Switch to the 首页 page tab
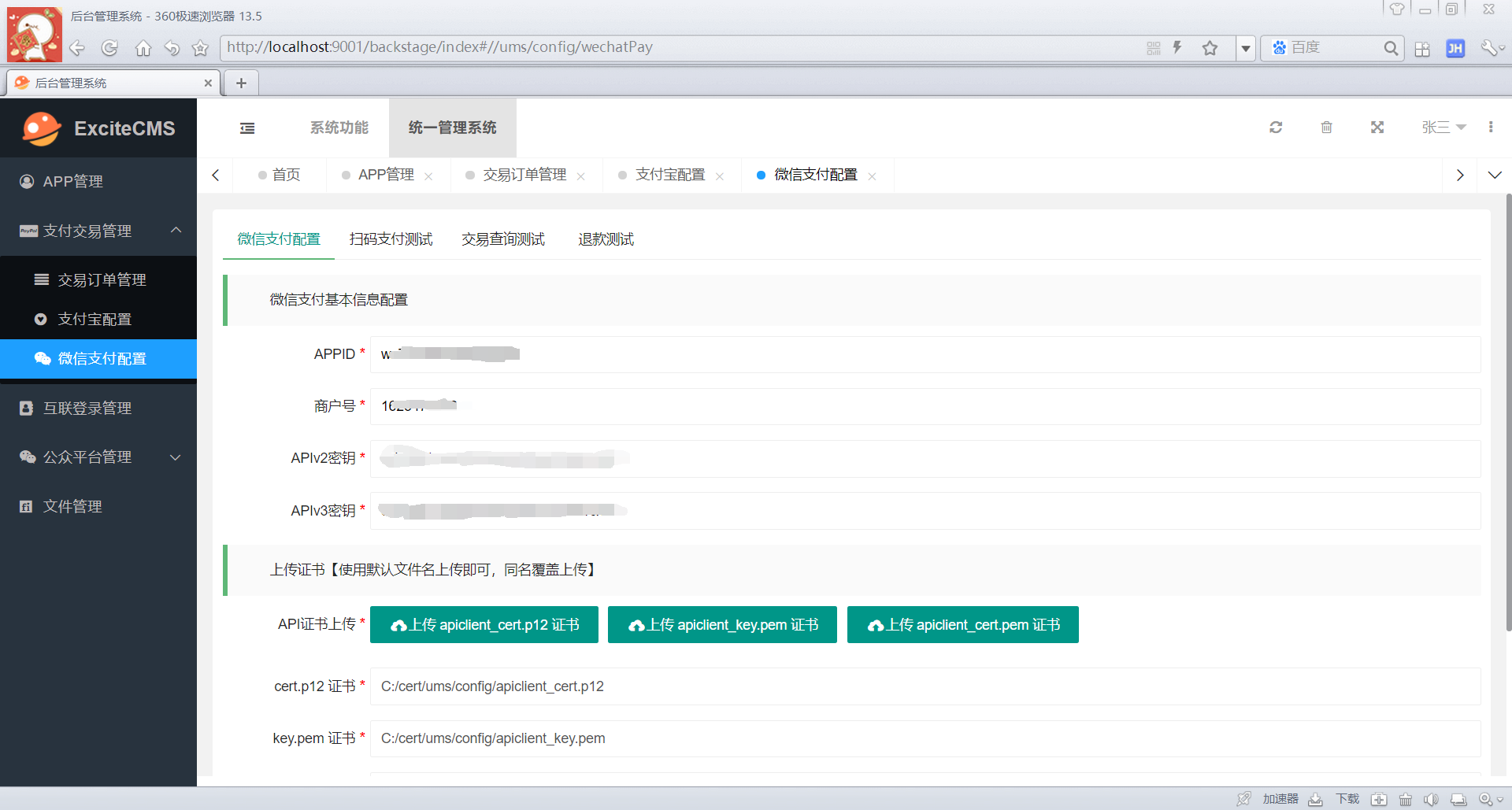 point(280,175)
